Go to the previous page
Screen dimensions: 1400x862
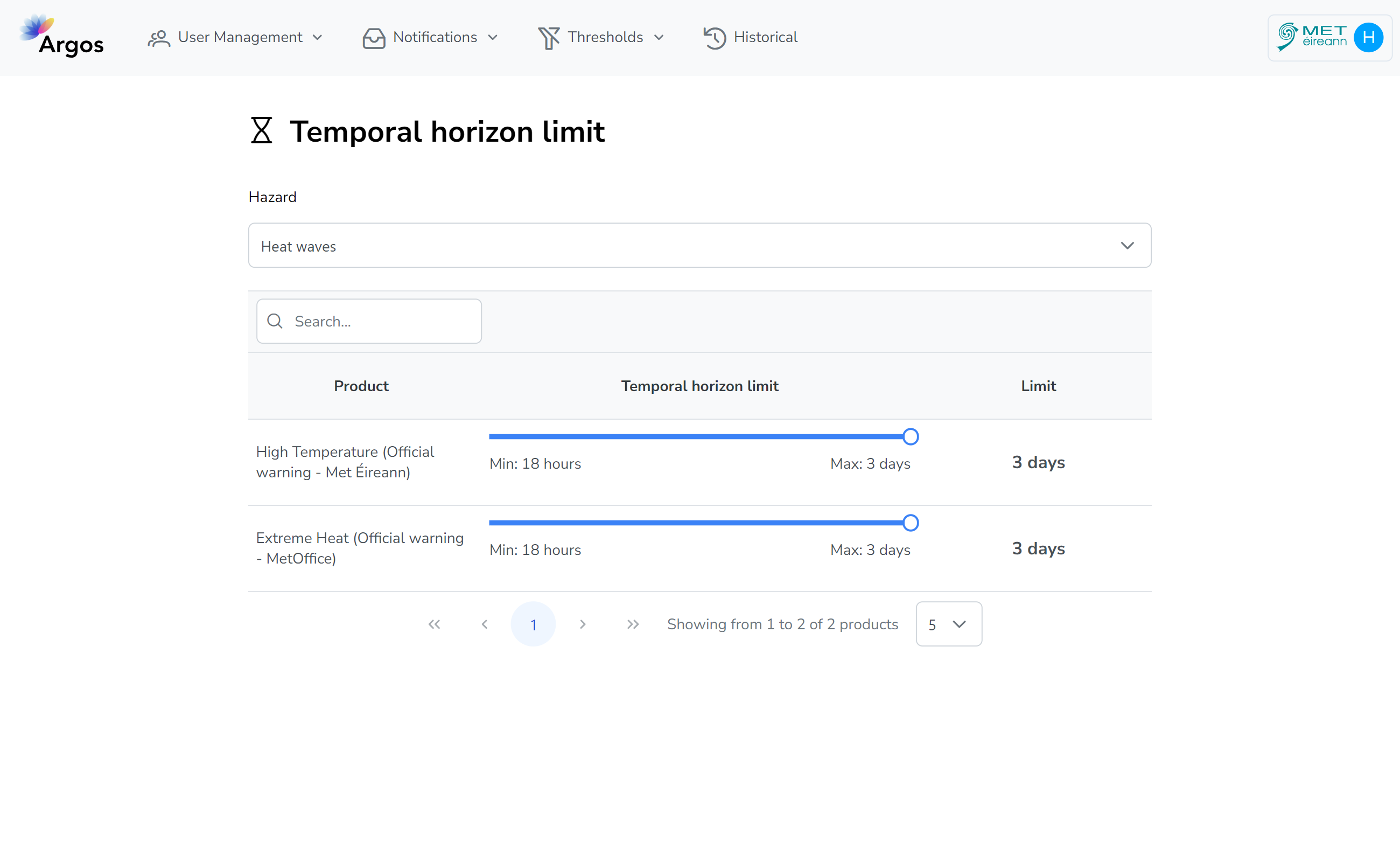tap(484, 624)
